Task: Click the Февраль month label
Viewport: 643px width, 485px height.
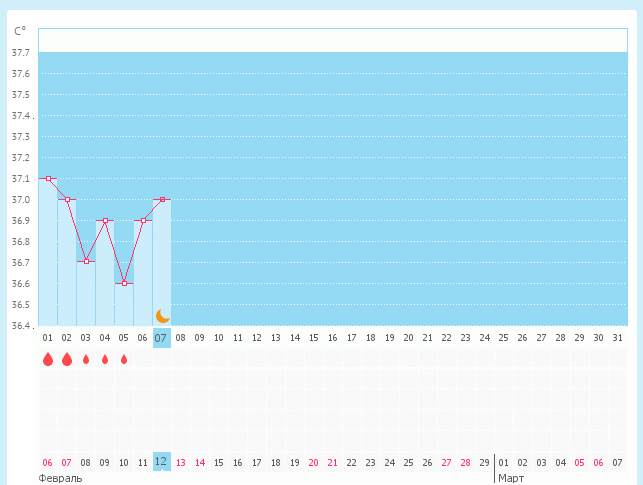Action: tap(60, 478)
